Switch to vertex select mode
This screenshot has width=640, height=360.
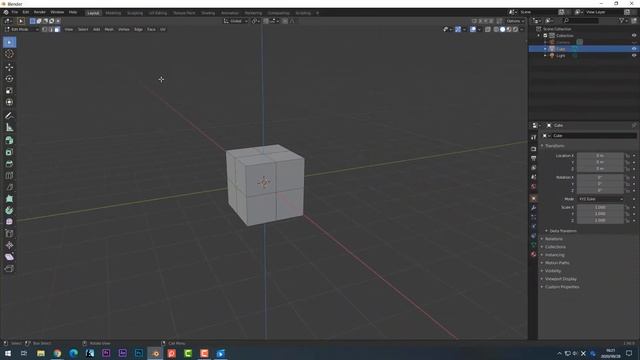pos(44,29)
